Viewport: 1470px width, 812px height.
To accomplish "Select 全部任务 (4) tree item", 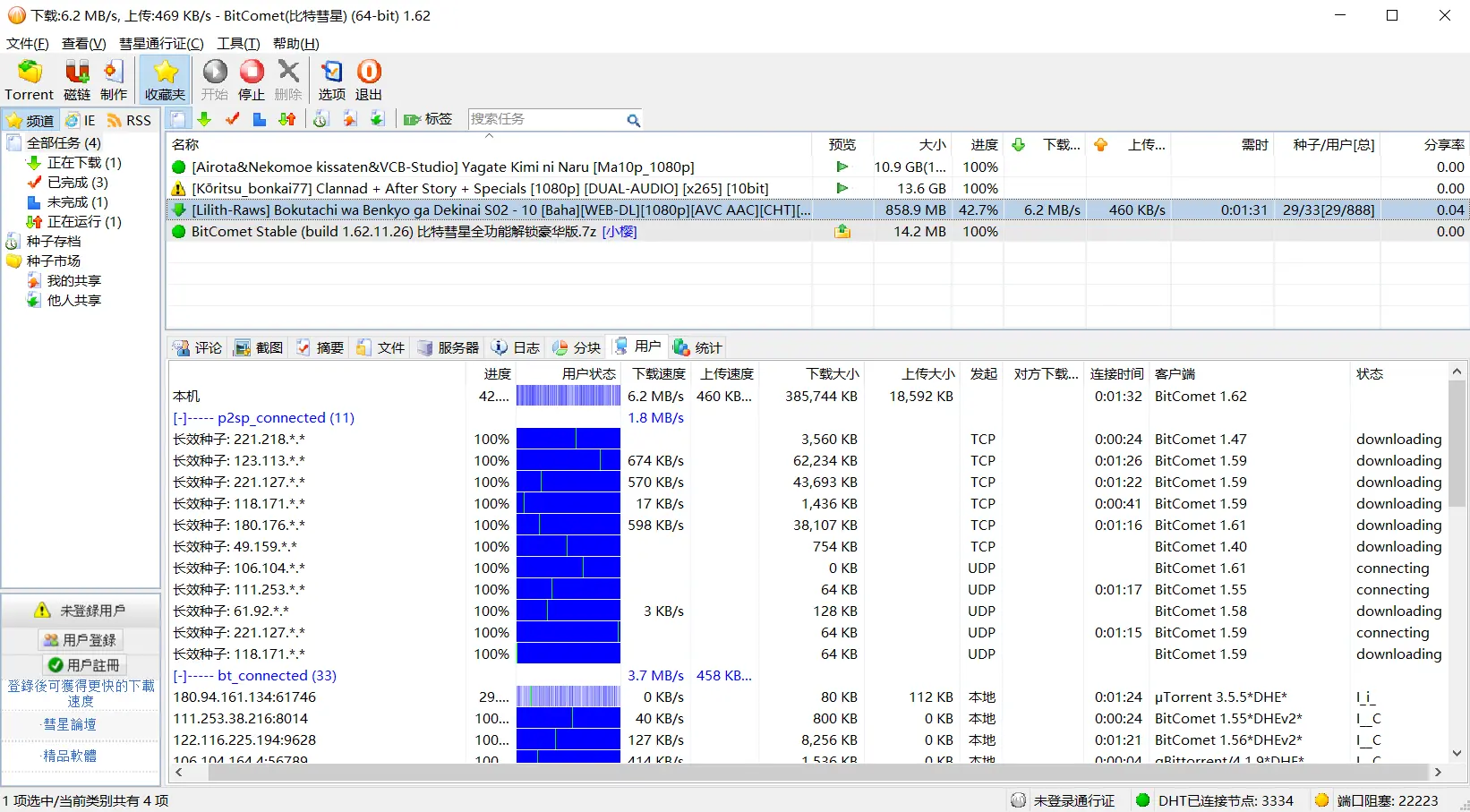I will point(64,142).
